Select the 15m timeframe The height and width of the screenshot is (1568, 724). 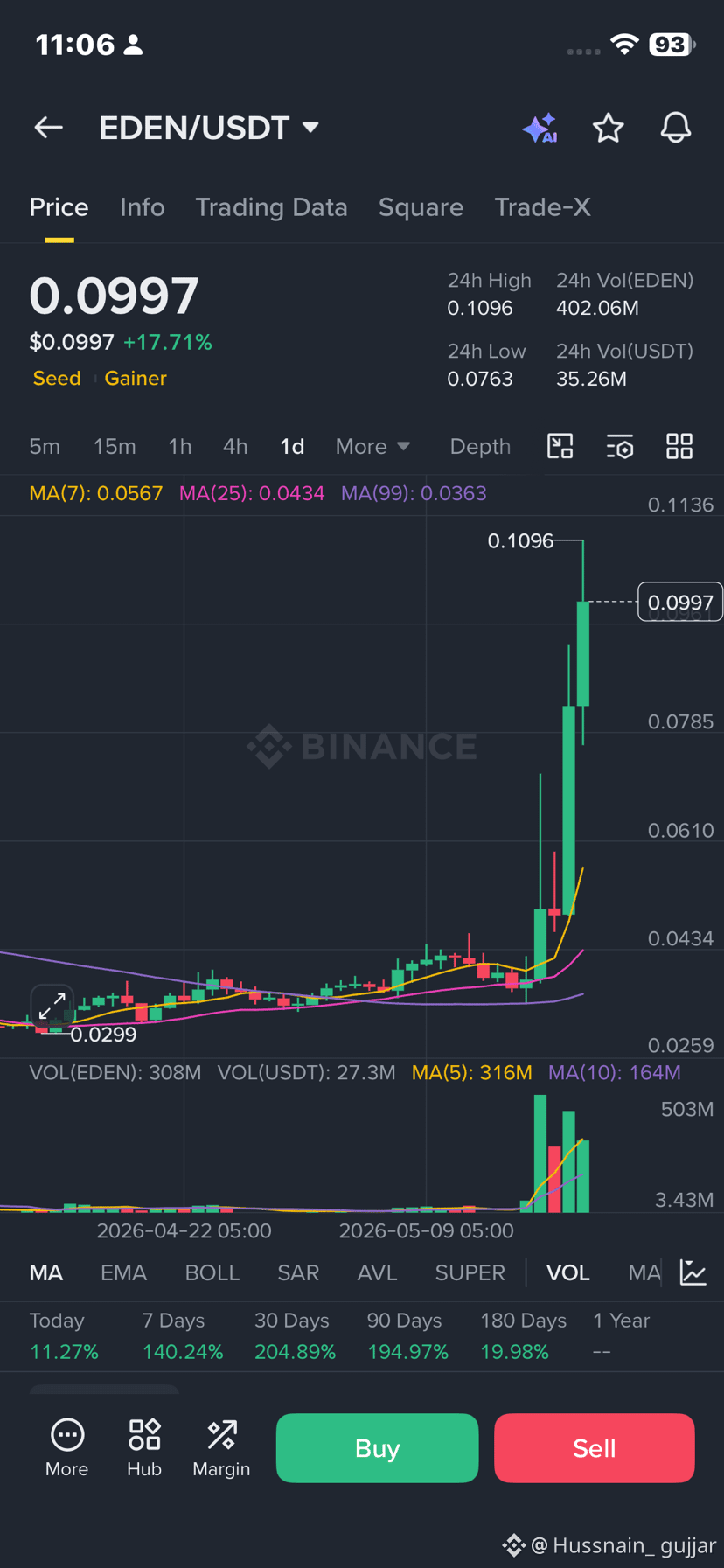[x=115, y=446]
